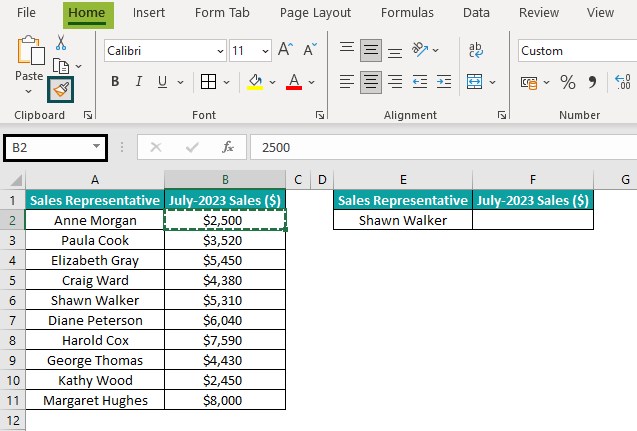Image resolution: width=637 pixels, height=431 pixels.
Task: Set Middle Align vertical alignment
Action: (370, 50)
